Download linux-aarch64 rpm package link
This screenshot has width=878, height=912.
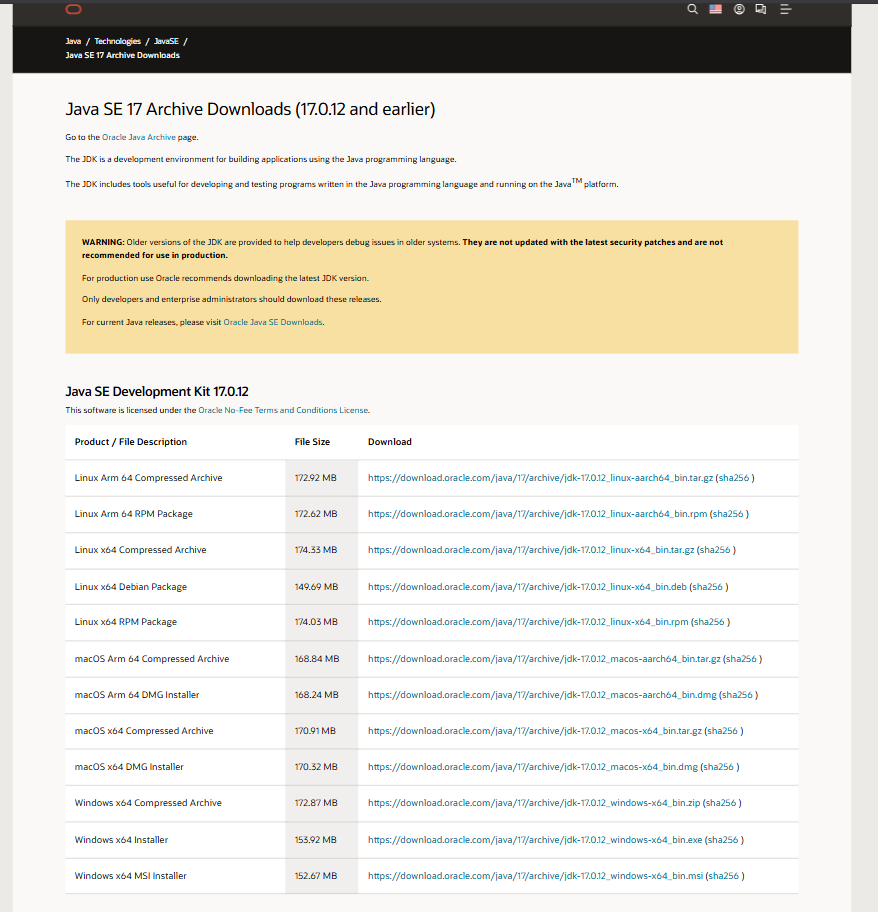pos(537,514)
